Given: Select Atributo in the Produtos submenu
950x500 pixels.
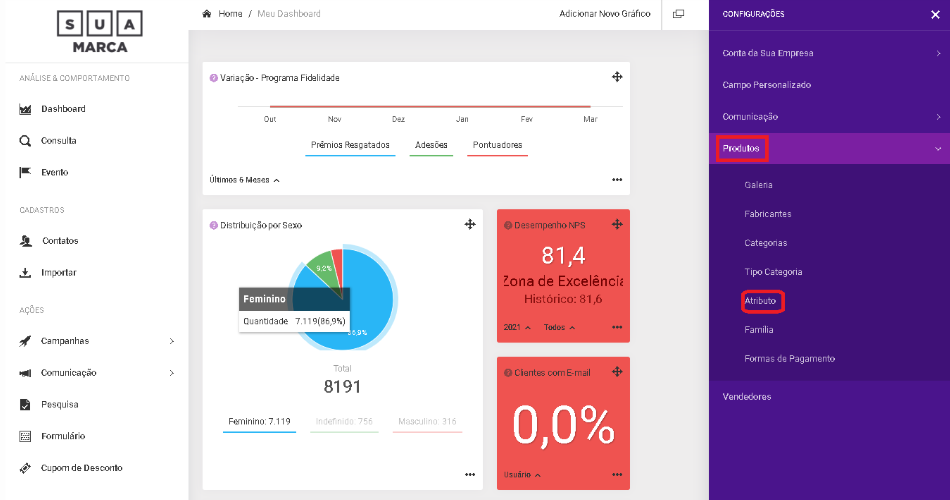Looking at the screenshot, I should tap(760, 300).
